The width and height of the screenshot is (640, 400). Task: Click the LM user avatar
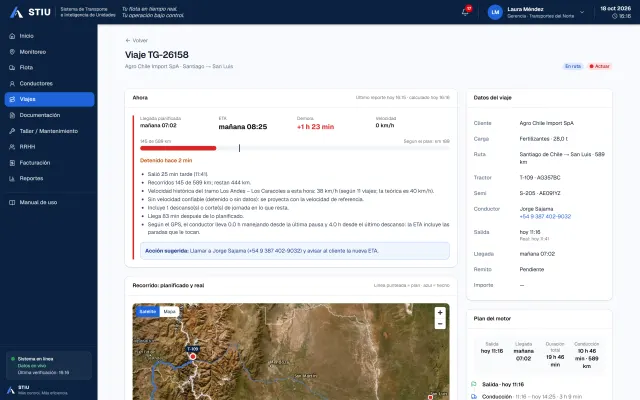(495, 12)
